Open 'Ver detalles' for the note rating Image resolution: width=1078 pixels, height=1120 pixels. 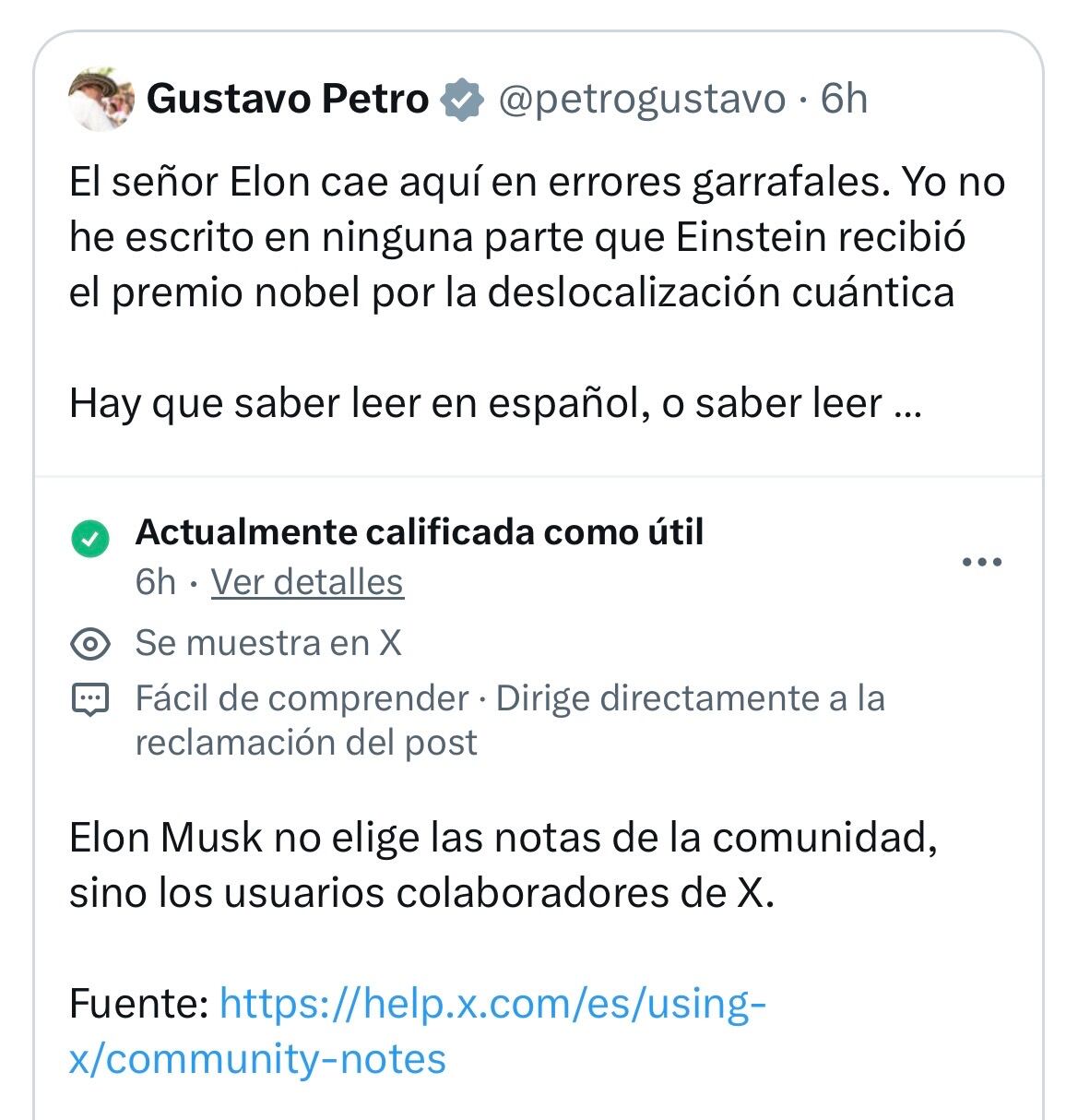[308, 583]
